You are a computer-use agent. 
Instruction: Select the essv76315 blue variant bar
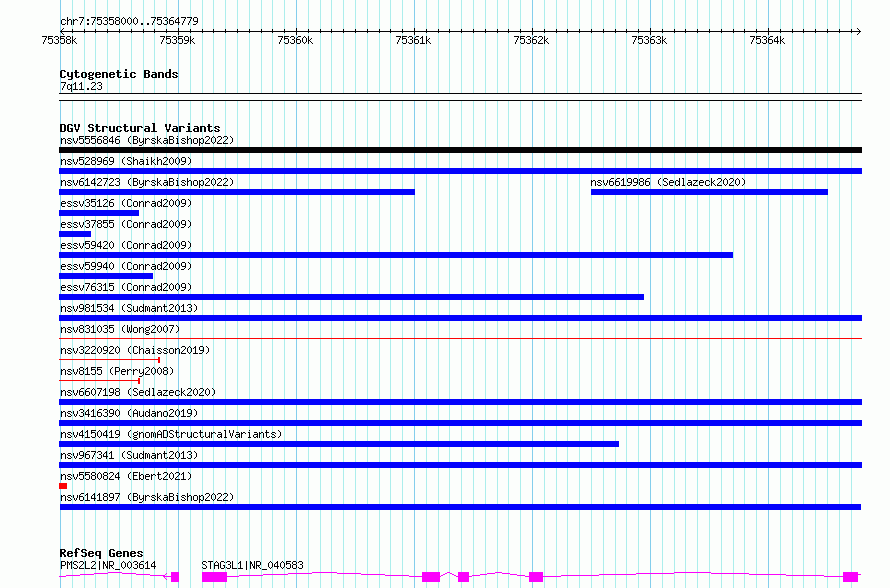[x=351, y=297]
